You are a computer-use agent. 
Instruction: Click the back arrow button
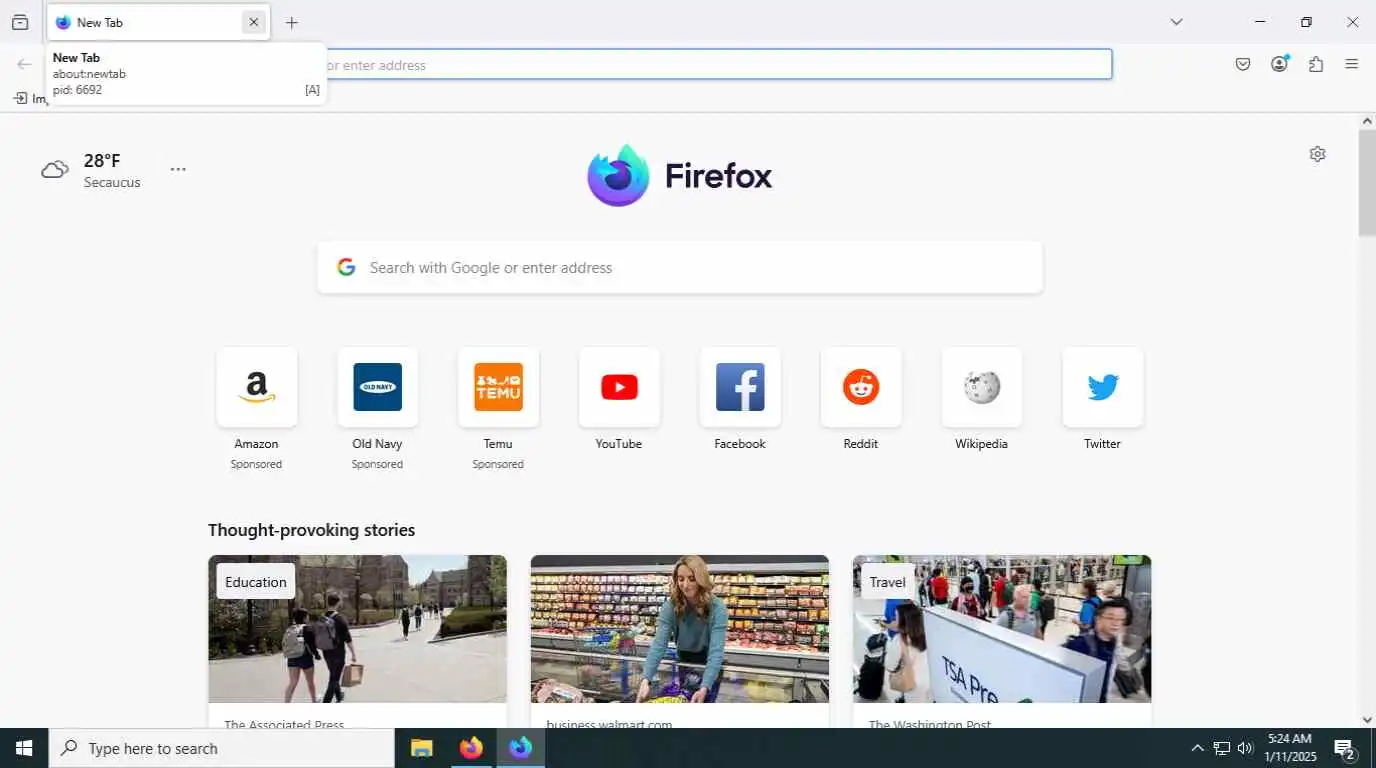pyautogui.click(x=24, y=64)
